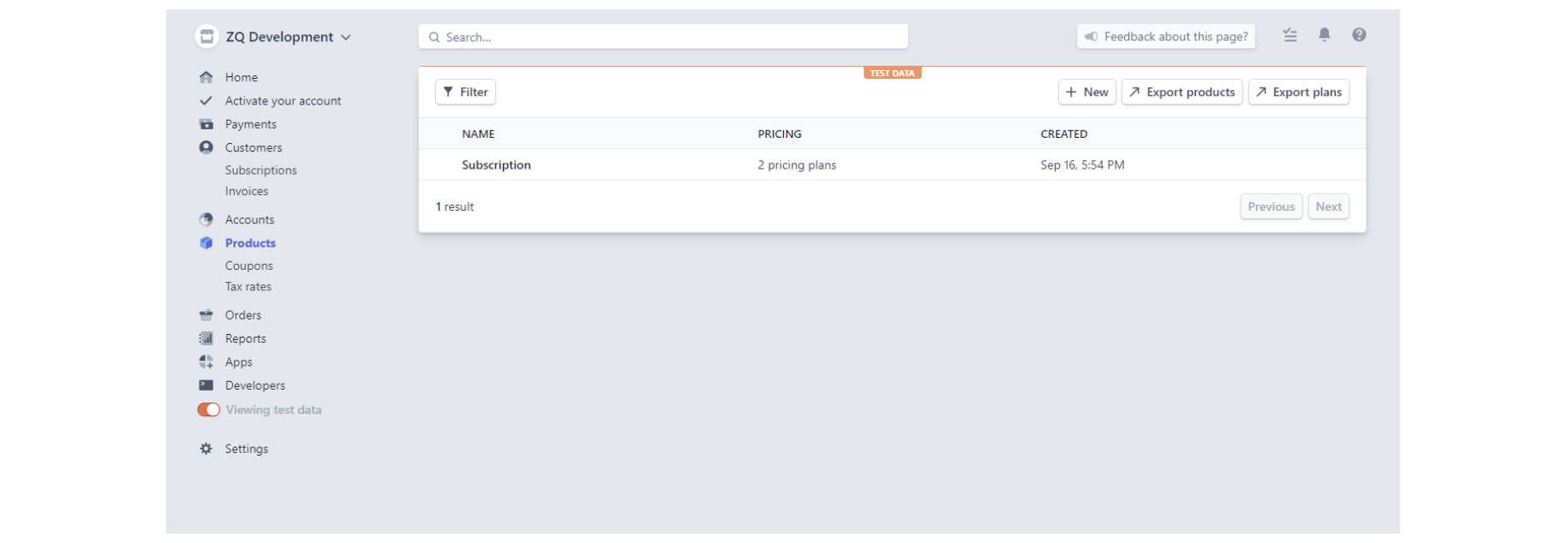
Task: Click the Home house icon
Action: (x=206, y=77)
